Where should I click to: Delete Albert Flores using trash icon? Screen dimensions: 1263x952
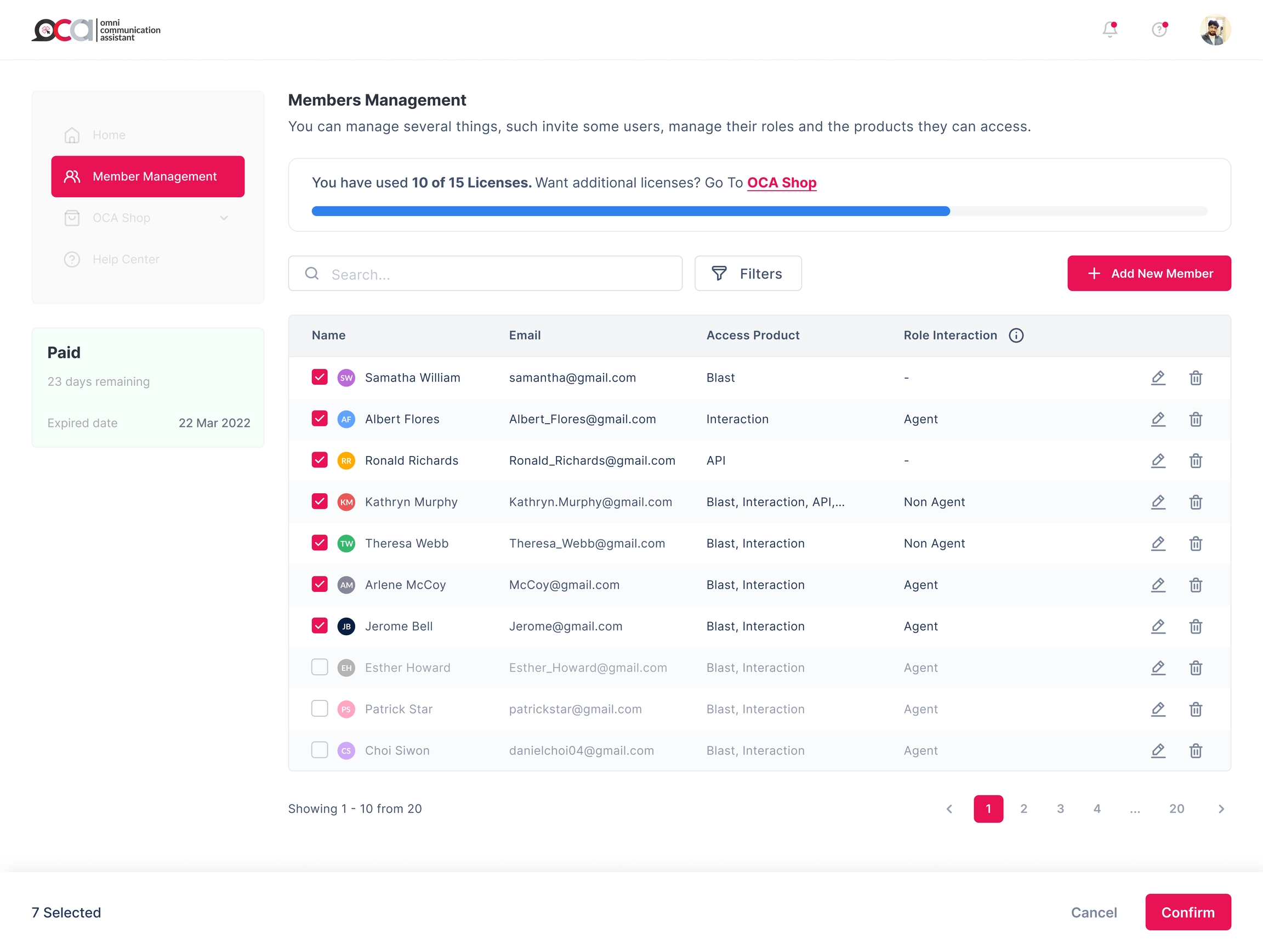coord(1196,419)
